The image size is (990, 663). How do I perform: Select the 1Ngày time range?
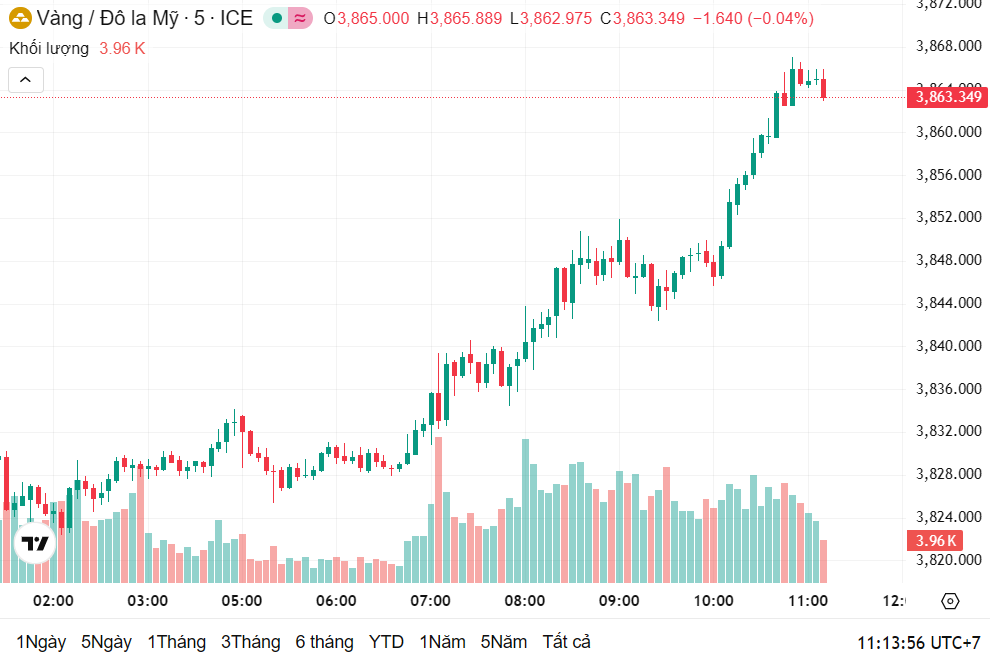coord(40,642)
